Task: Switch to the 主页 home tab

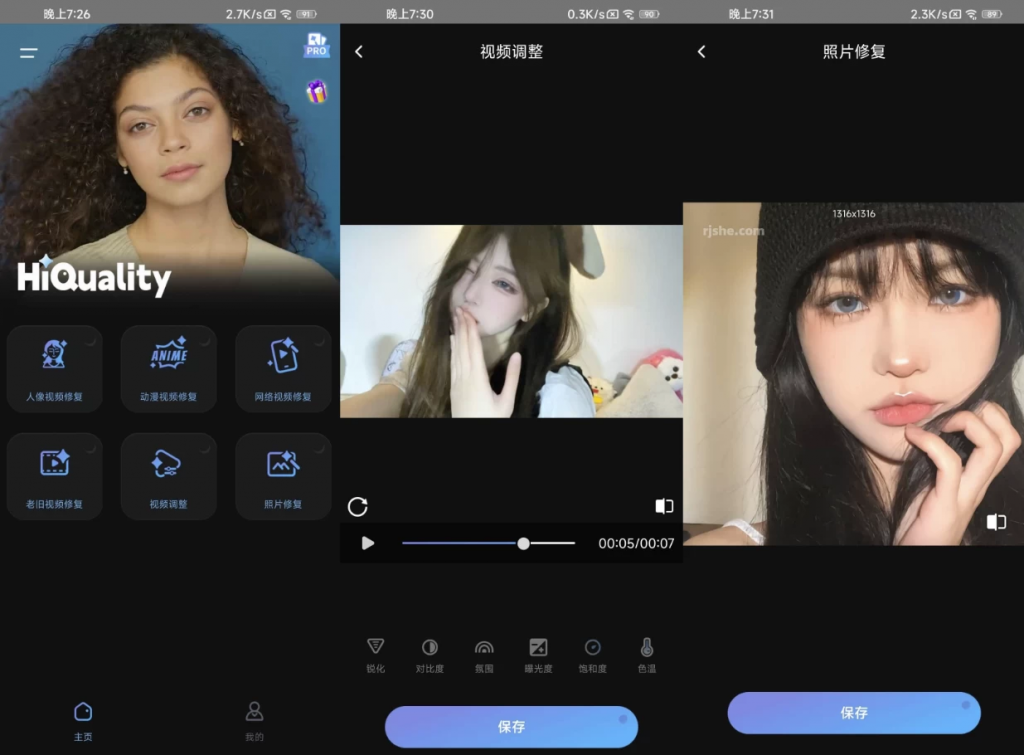Action: (x=83, y=720)
